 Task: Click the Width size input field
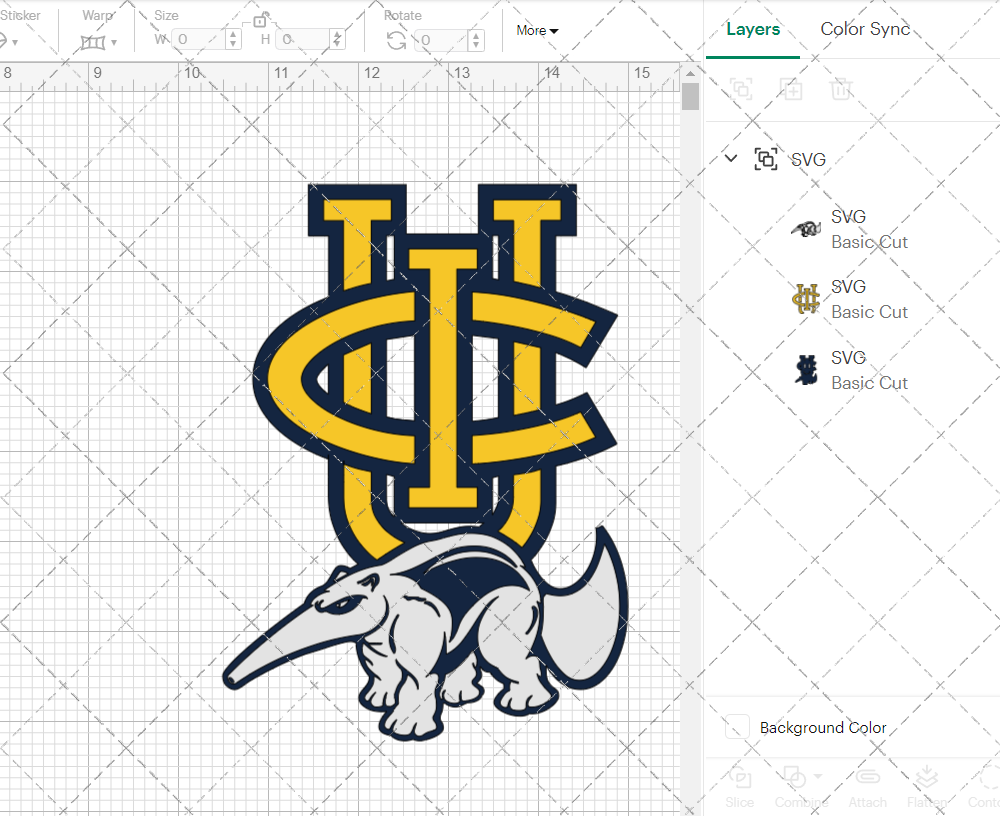199,40
